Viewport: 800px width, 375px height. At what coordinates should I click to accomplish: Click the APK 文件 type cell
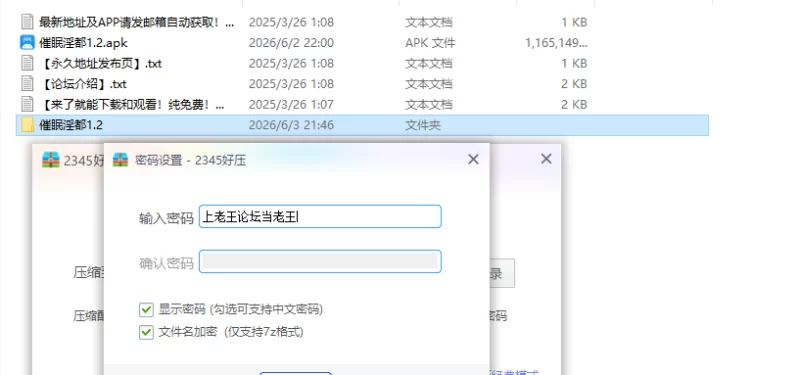430,43
